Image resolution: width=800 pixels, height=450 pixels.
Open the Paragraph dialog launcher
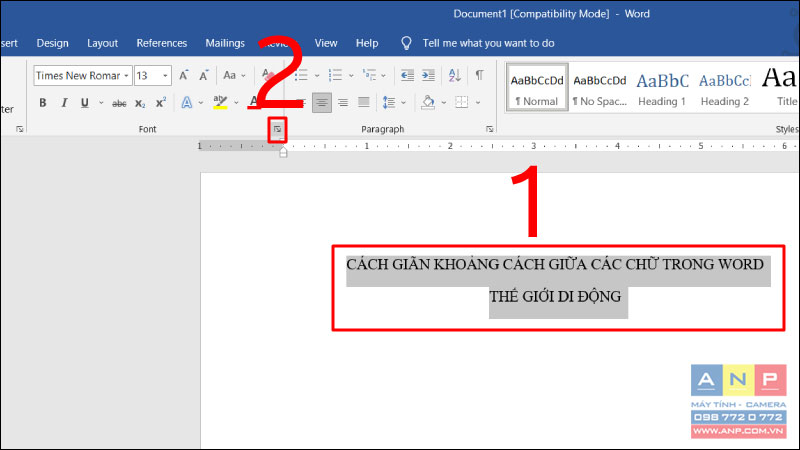tap(490, 130)
